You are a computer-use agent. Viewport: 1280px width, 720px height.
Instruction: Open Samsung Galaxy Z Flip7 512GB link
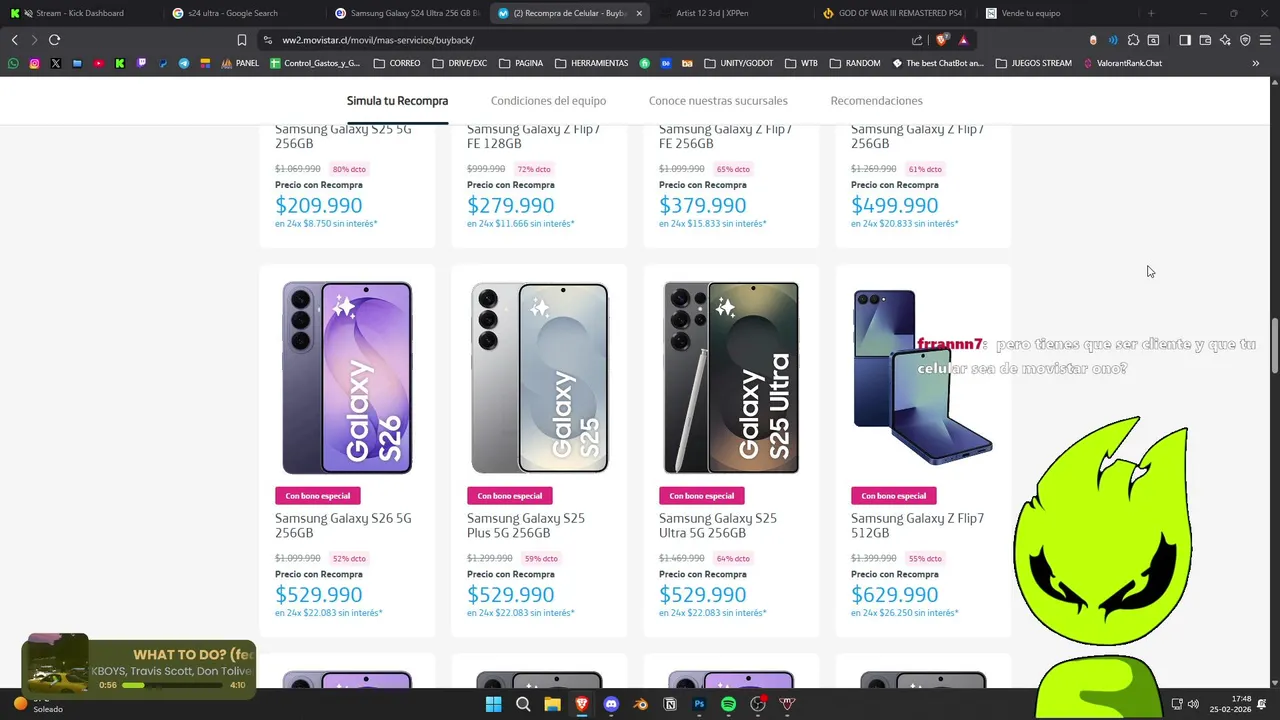pos(917,526)
